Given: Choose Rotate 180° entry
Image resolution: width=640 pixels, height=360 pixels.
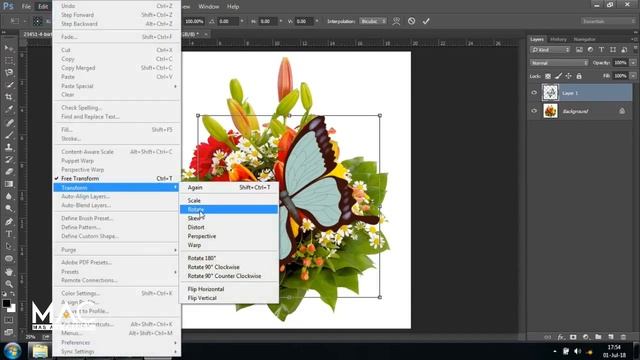Looking at the screenshot, I should point(229,258).
